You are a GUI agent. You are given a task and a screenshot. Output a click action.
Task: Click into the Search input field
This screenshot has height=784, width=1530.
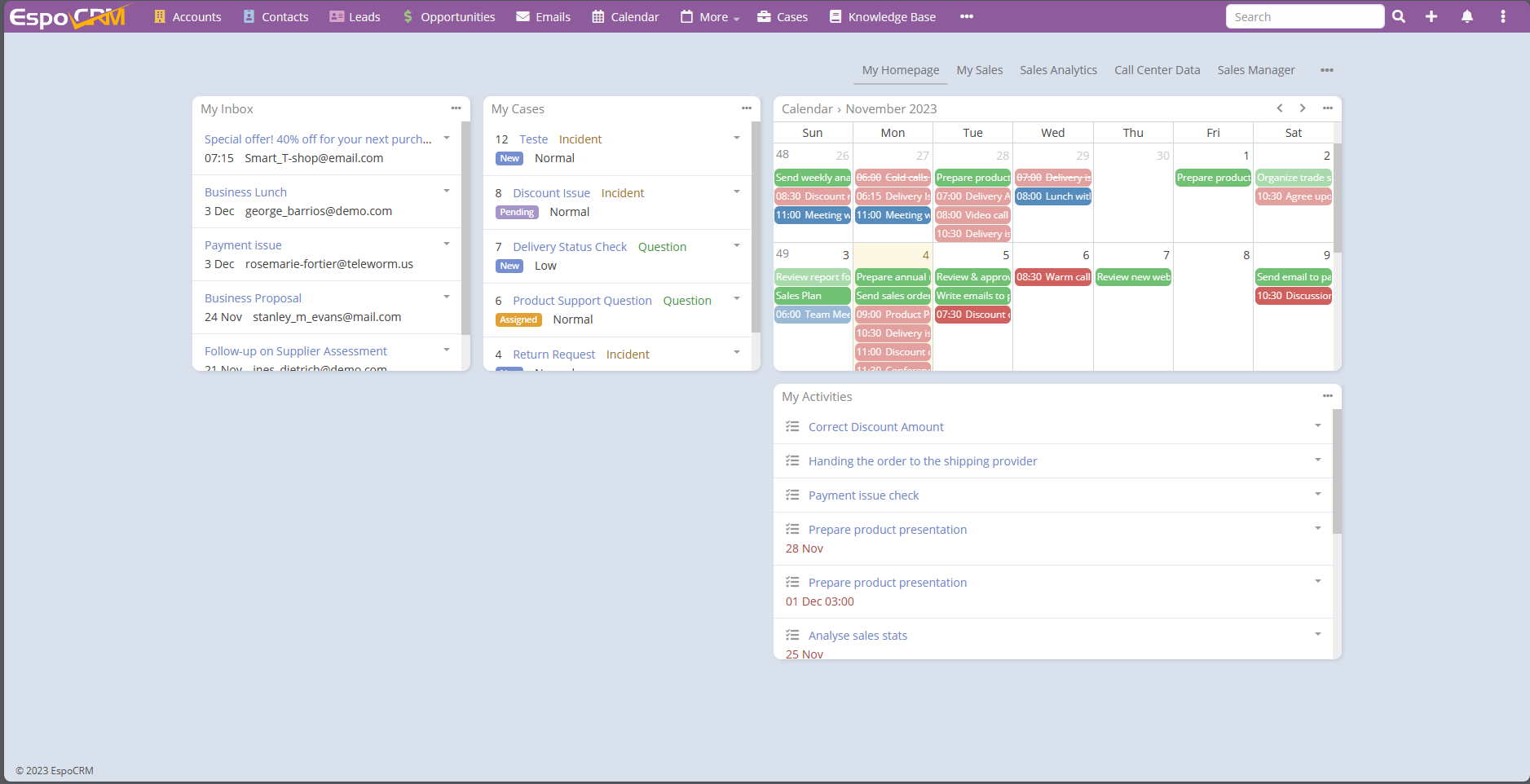pos(1304,17)
